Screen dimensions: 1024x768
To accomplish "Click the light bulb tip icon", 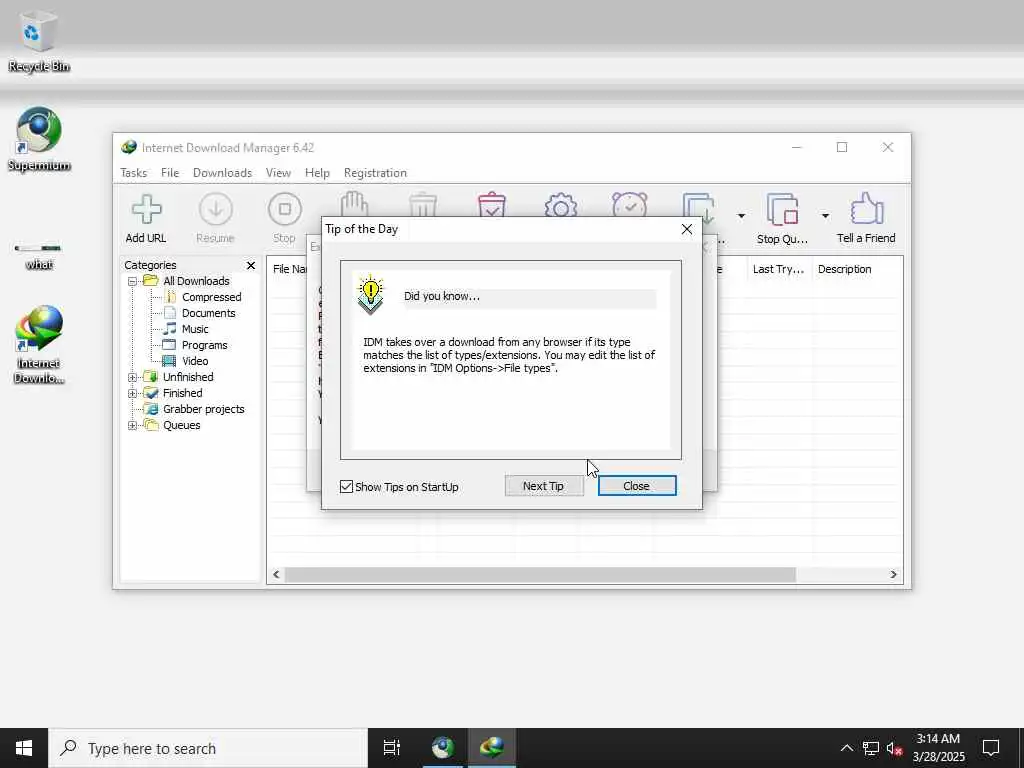I will pos(371,294).
